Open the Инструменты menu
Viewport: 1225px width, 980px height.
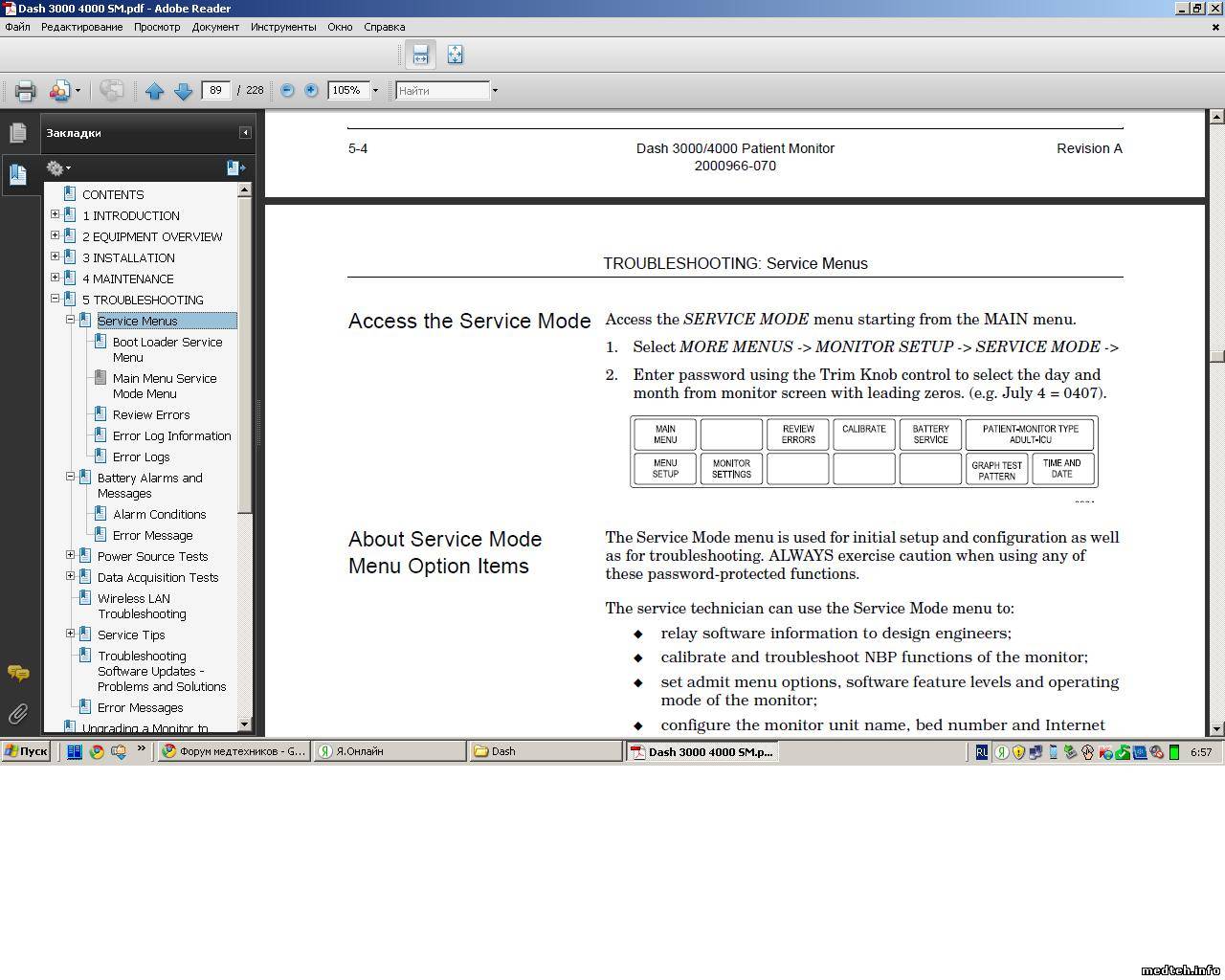tap(283, 27)
